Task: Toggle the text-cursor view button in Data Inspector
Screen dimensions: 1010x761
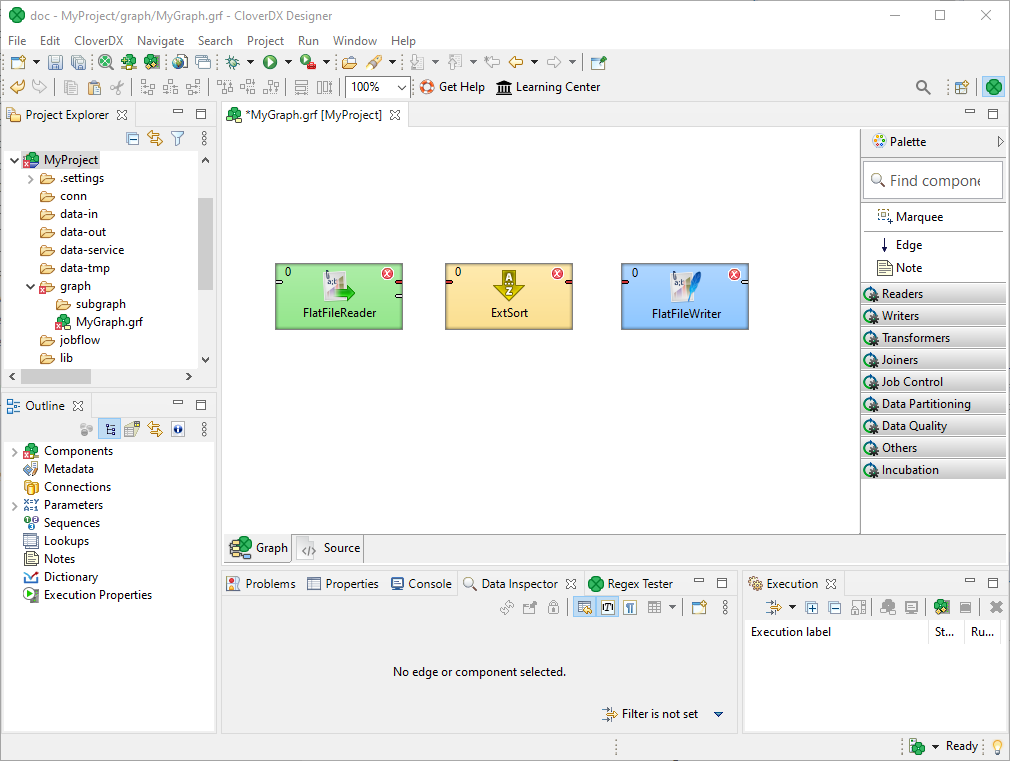Action: (x=608, y=607)
